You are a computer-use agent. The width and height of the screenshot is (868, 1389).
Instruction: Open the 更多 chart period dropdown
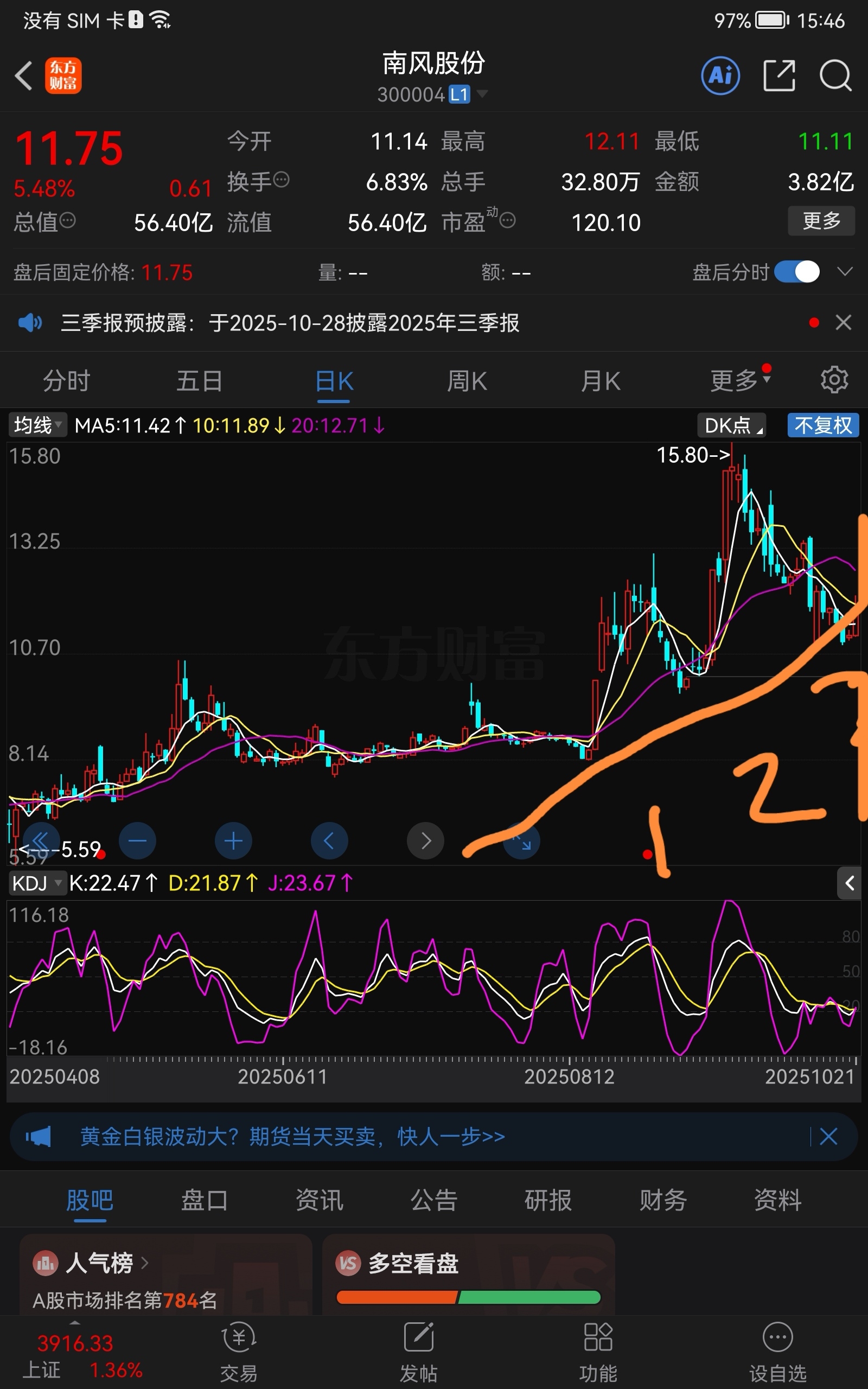coord(740,380)
